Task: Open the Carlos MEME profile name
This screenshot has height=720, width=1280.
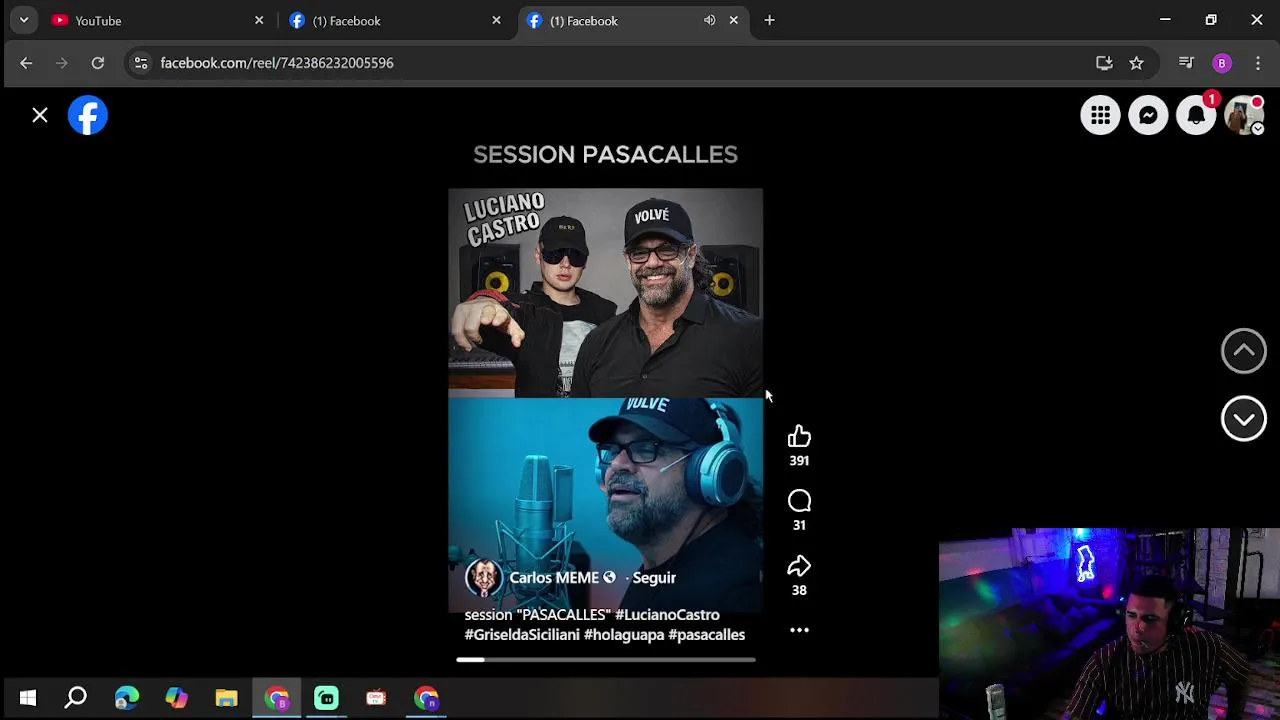Action: click(x=554, y=578)
